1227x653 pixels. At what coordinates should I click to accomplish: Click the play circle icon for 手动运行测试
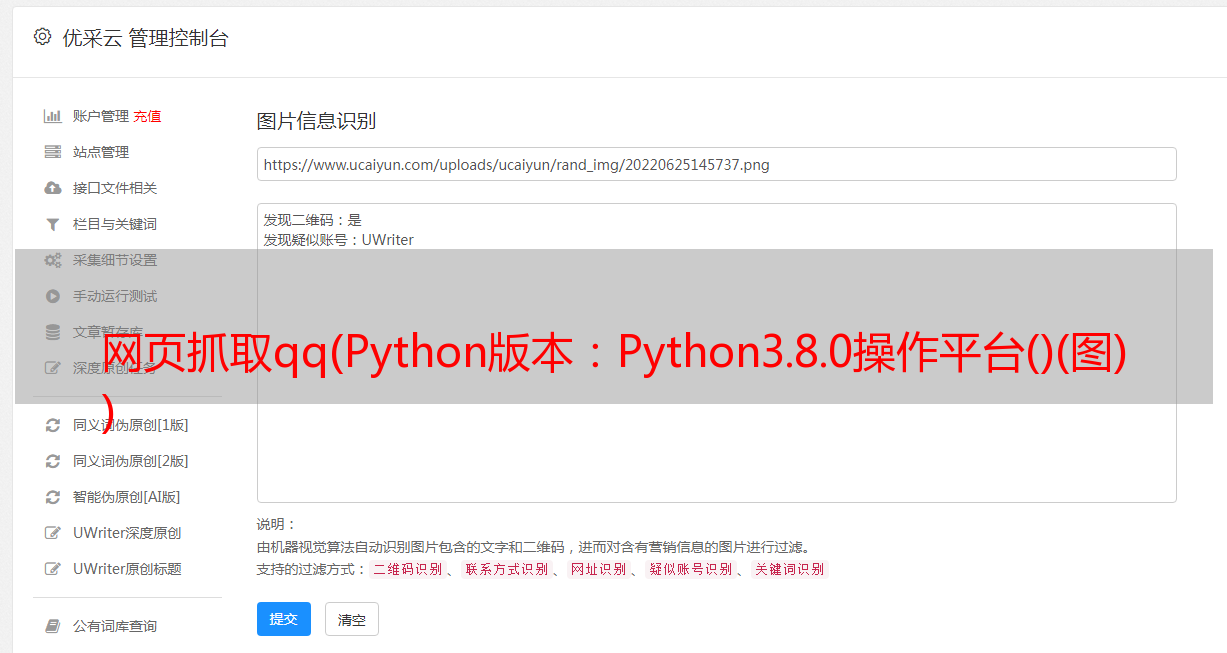pyautogui.click(x=53, y=296)
